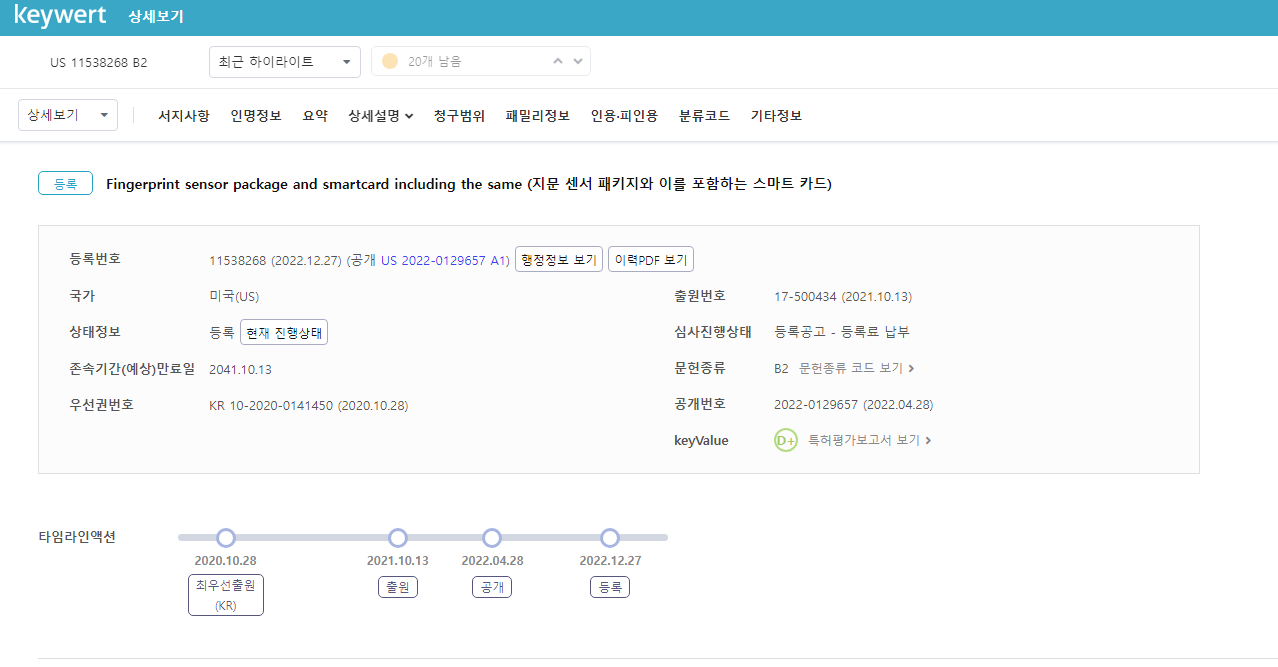Open the 패밀리정보 tab
This screenshot has width=1278, height=667.
click(537, 116)
